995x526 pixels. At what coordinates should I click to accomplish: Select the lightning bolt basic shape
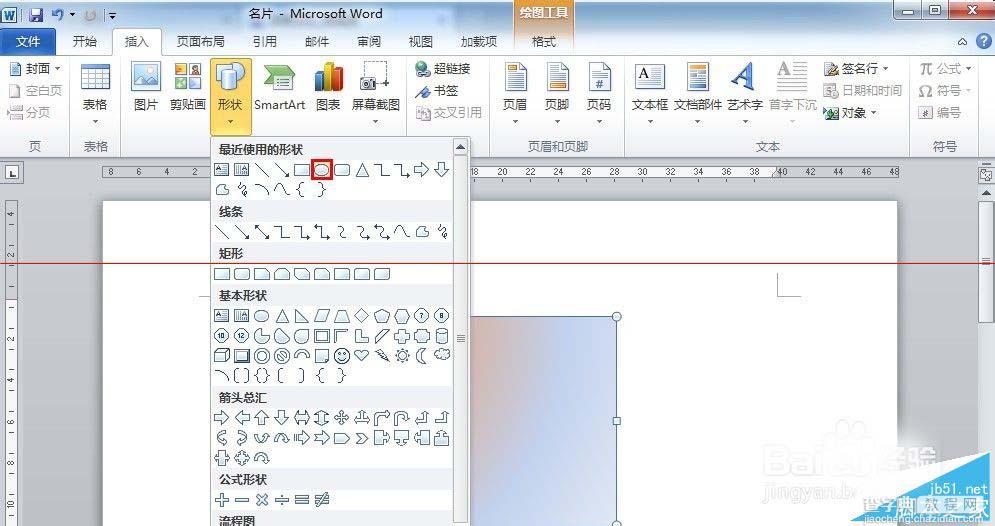click(x=382, y=356)
